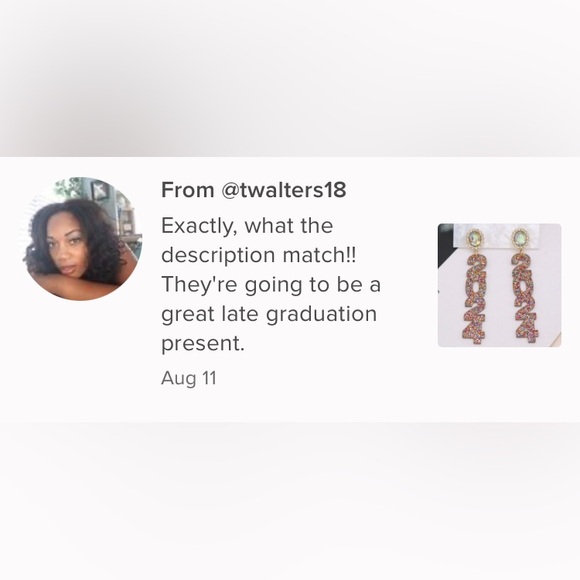Click the dark corner of the earring thumbnail
This screenshot has width=580, height=580.
444,246
